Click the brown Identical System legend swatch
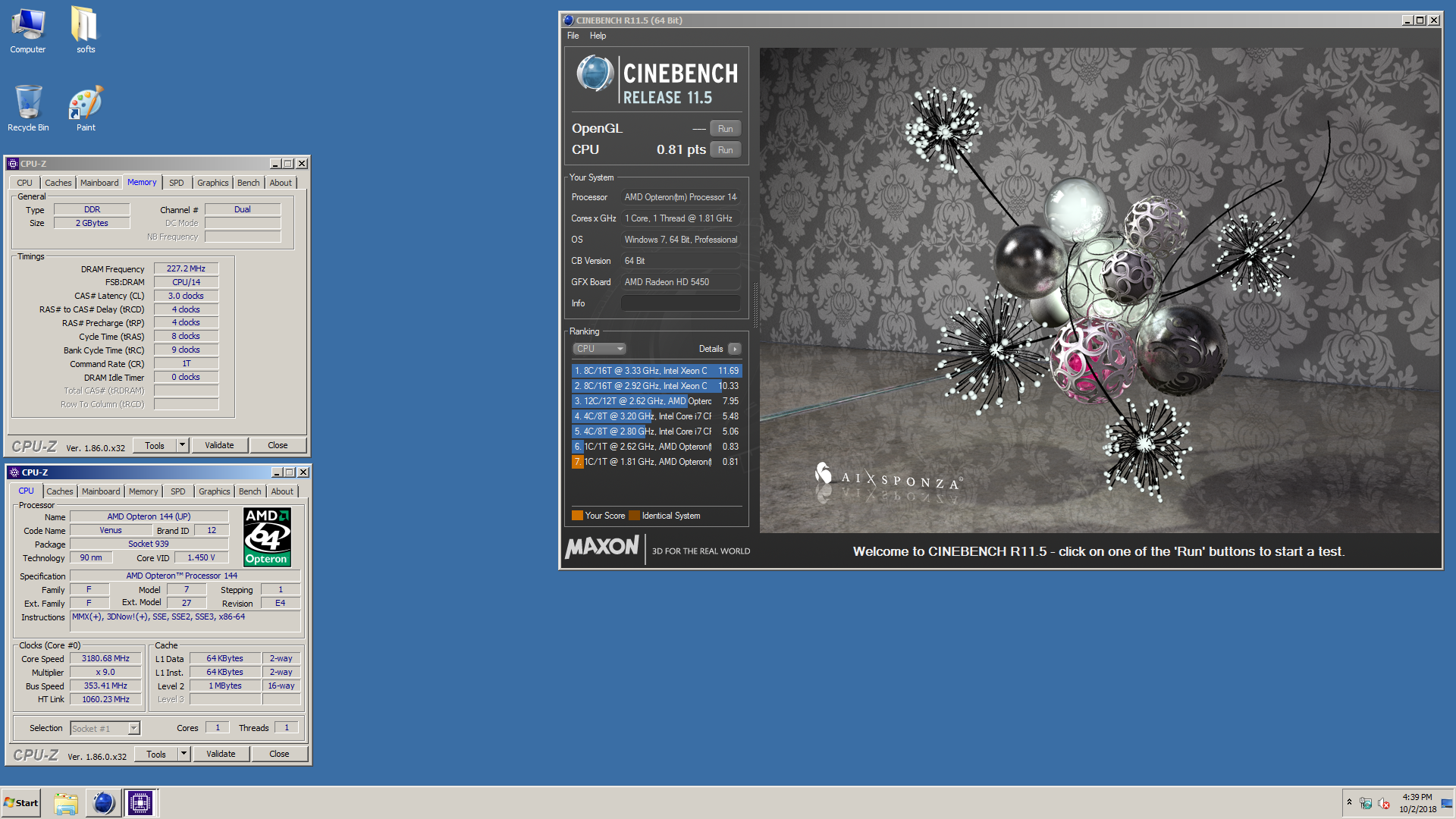Image resolution: width=1456 pixels, height=819 pixels. [x=634, y=516]
